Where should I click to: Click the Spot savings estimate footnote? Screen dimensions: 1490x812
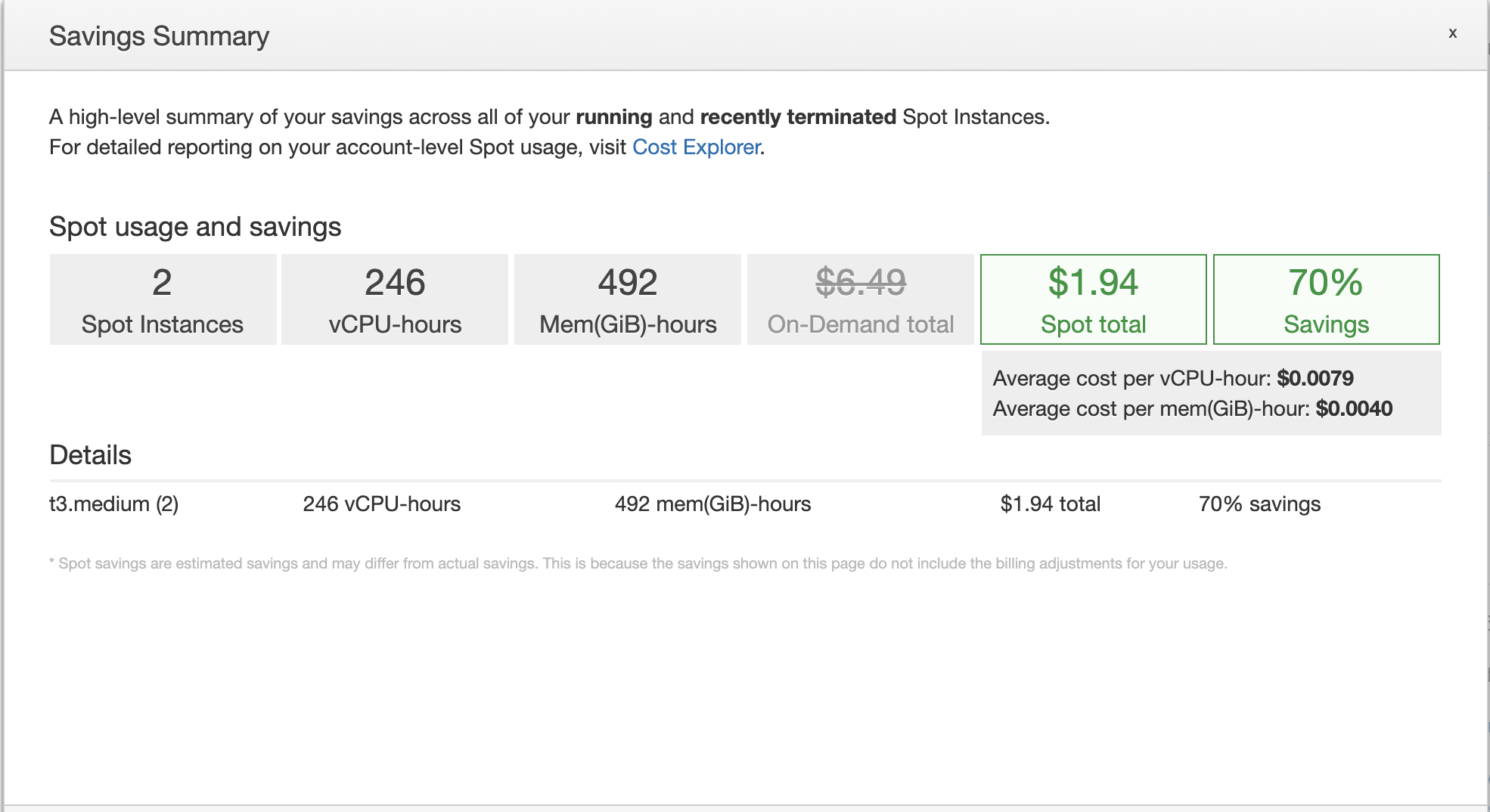coord(638,563)
